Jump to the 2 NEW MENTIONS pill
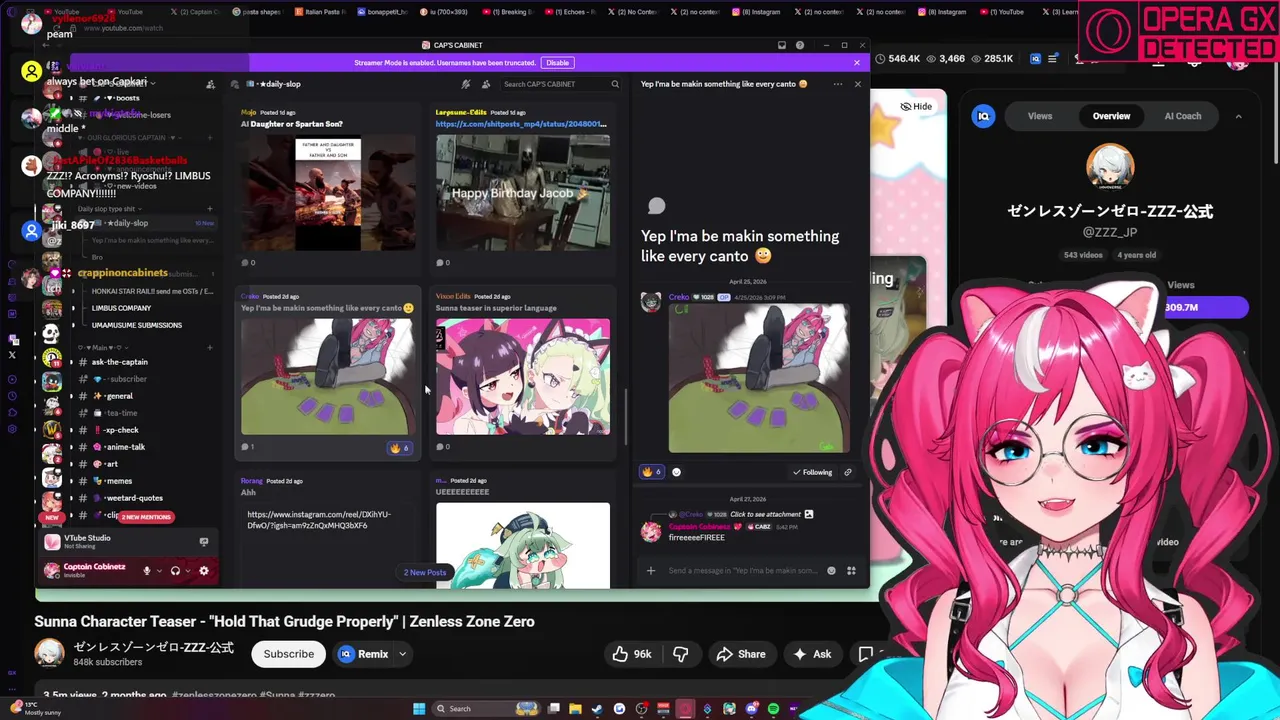Image resolution: width=1280 pixels, height=720 pixels. pos(146,517)
